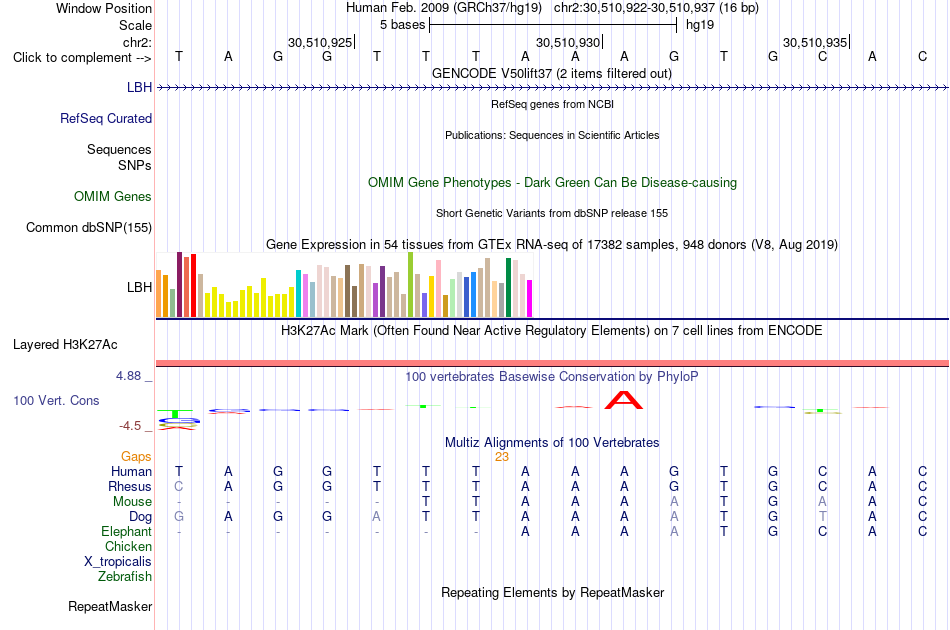Click the 30,510,935 coordinate marker
Viewport: 950px width, 630px height.
[815, 42]
